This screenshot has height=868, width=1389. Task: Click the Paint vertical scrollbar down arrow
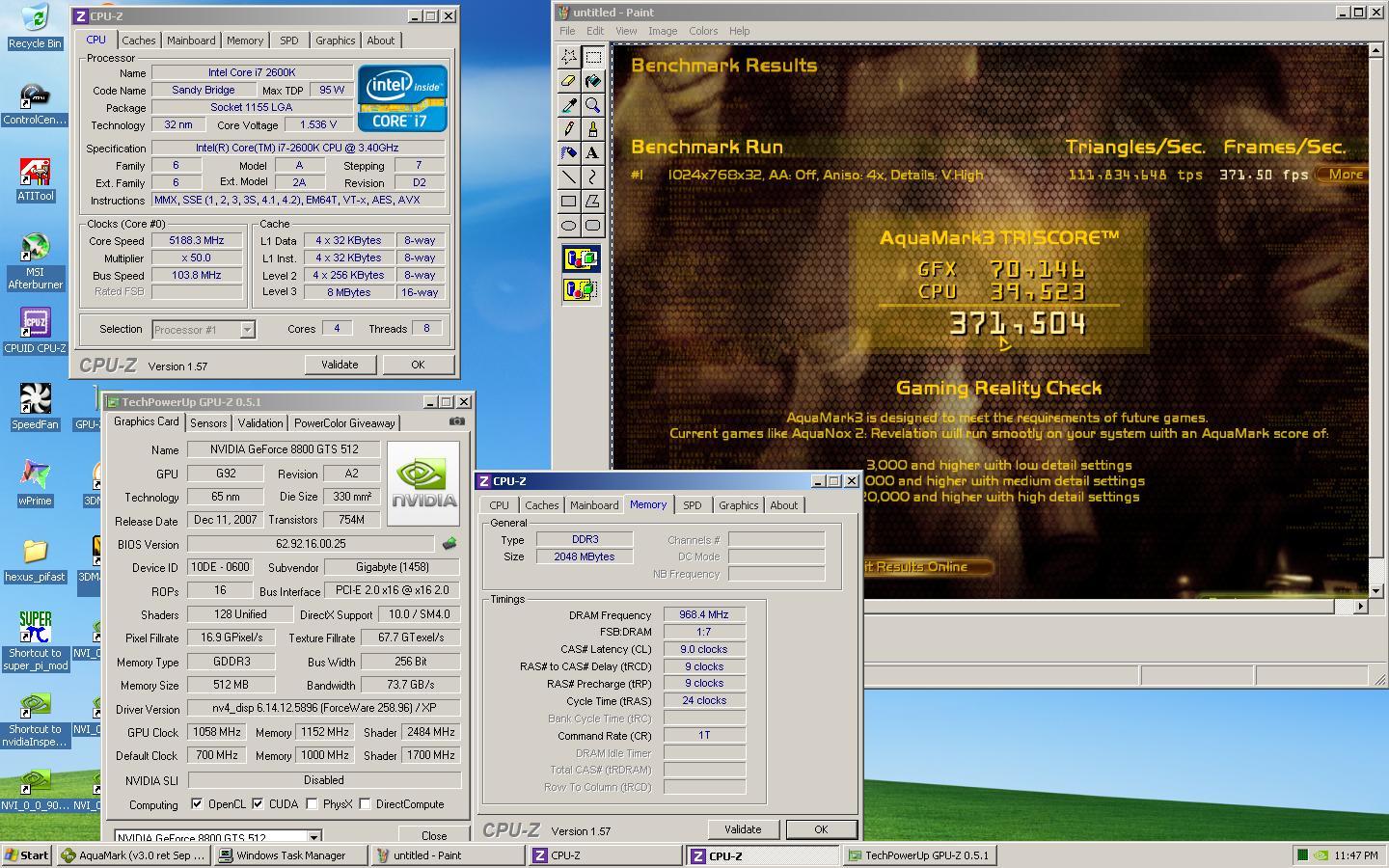tap(1375, 590)
